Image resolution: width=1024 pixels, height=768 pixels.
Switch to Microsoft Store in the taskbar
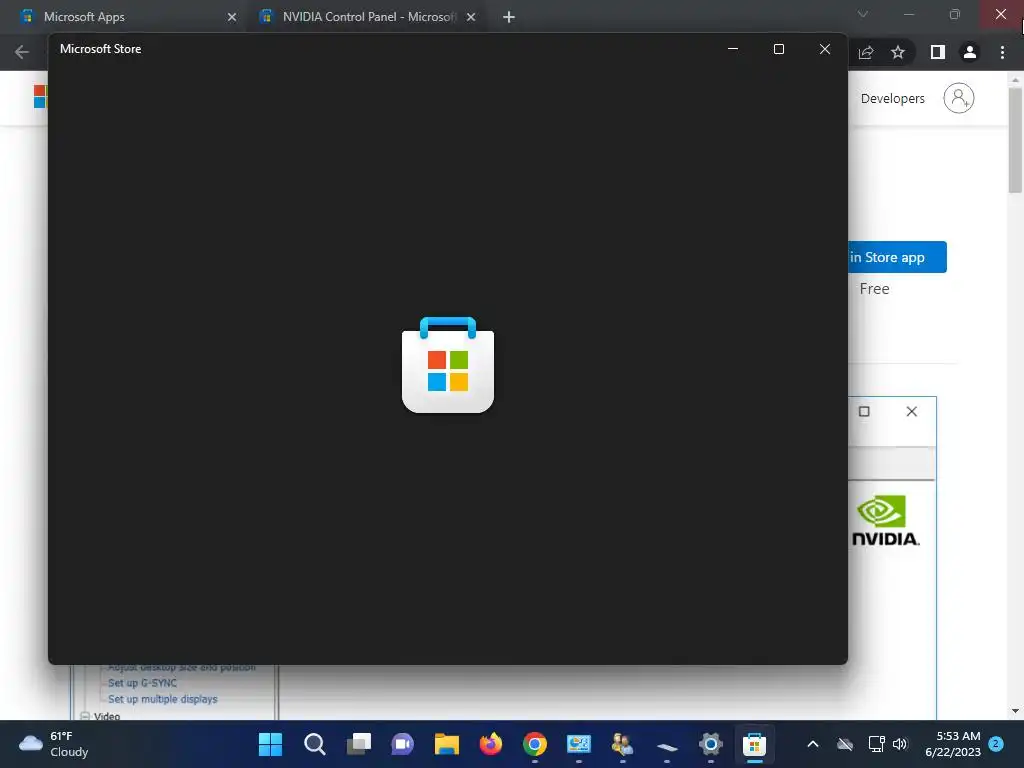(x=754, y=744)
